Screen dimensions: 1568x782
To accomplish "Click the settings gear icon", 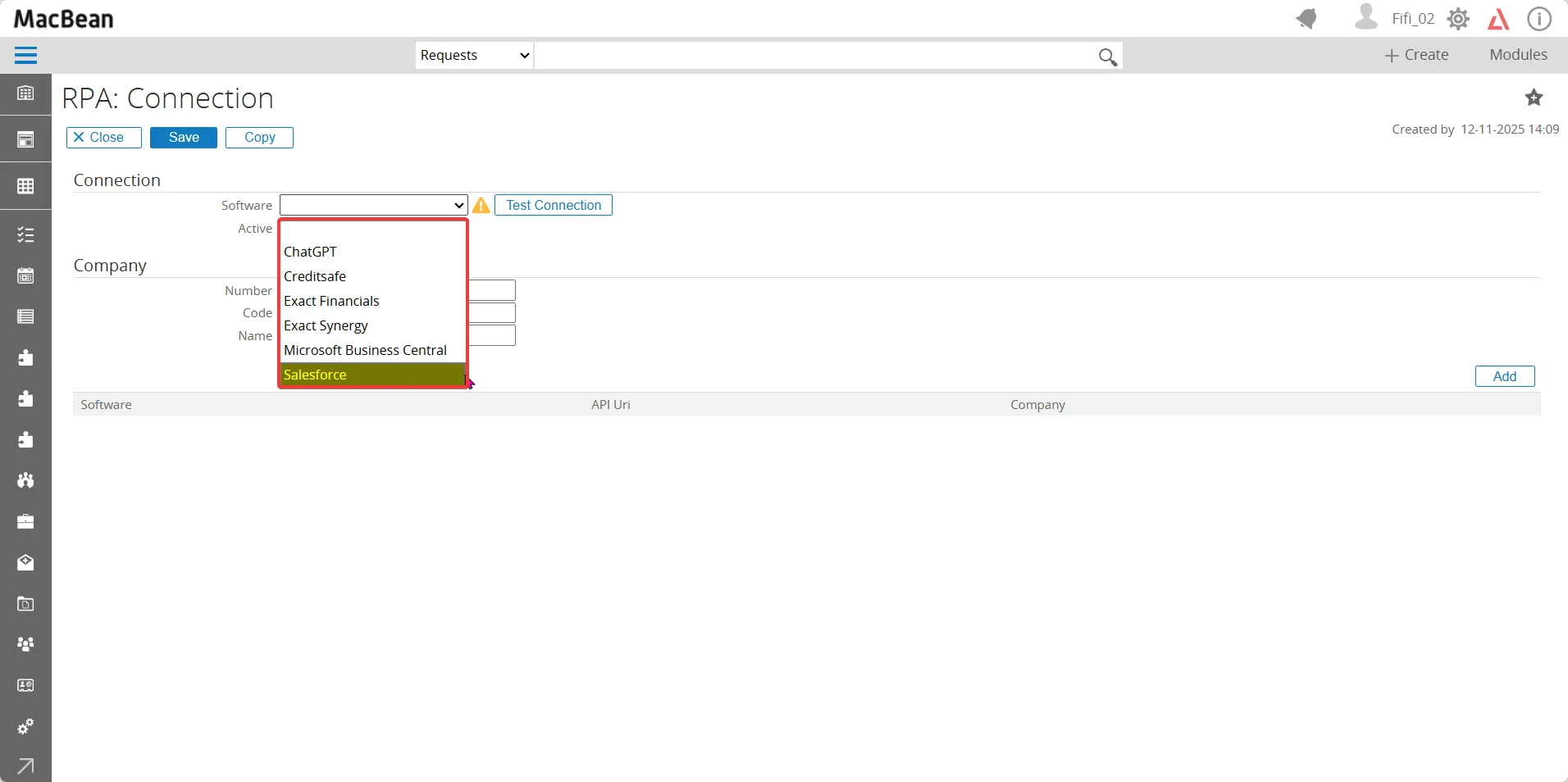I will tap(1458, 19).
